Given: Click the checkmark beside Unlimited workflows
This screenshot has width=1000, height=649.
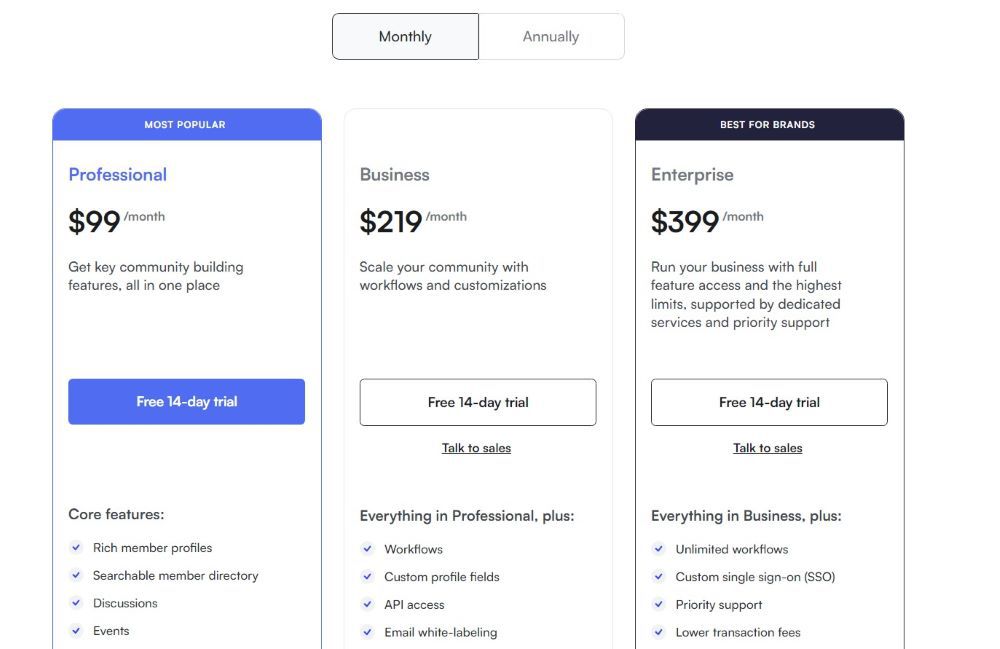Looking at the screenshot, I should click(x=658, y=548).
